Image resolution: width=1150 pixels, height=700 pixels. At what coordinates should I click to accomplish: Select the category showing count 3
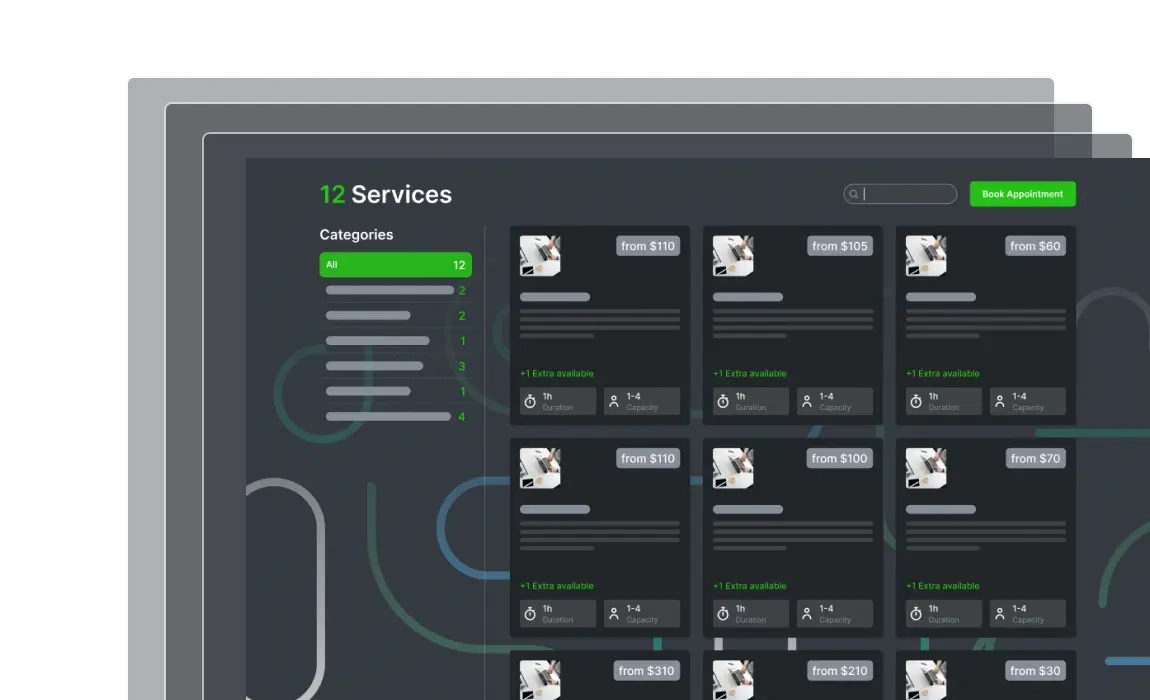395,366
